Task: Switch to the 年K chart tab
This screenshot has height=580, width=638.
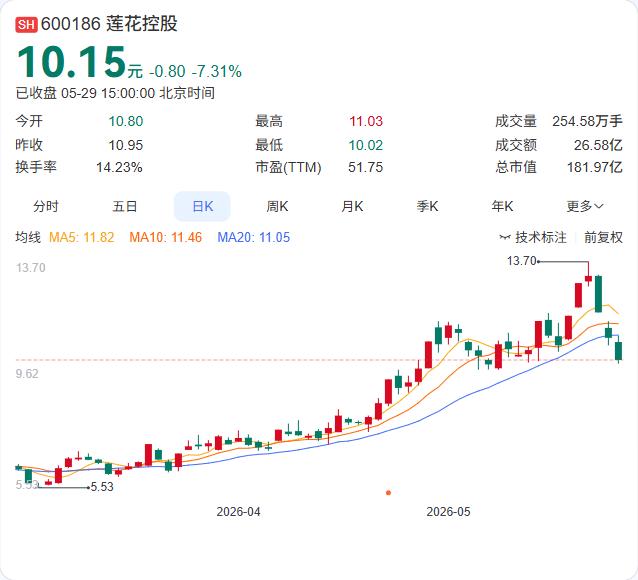Action: coord(502,206)
